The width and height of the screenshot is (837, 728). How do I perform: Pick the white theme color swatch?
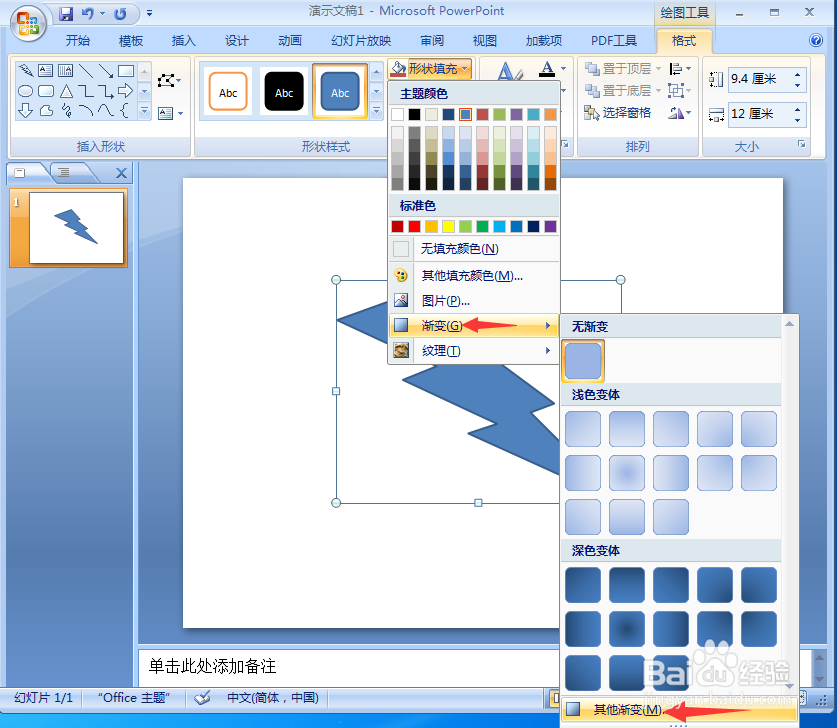pyautogui.click(x=397, y=114)
